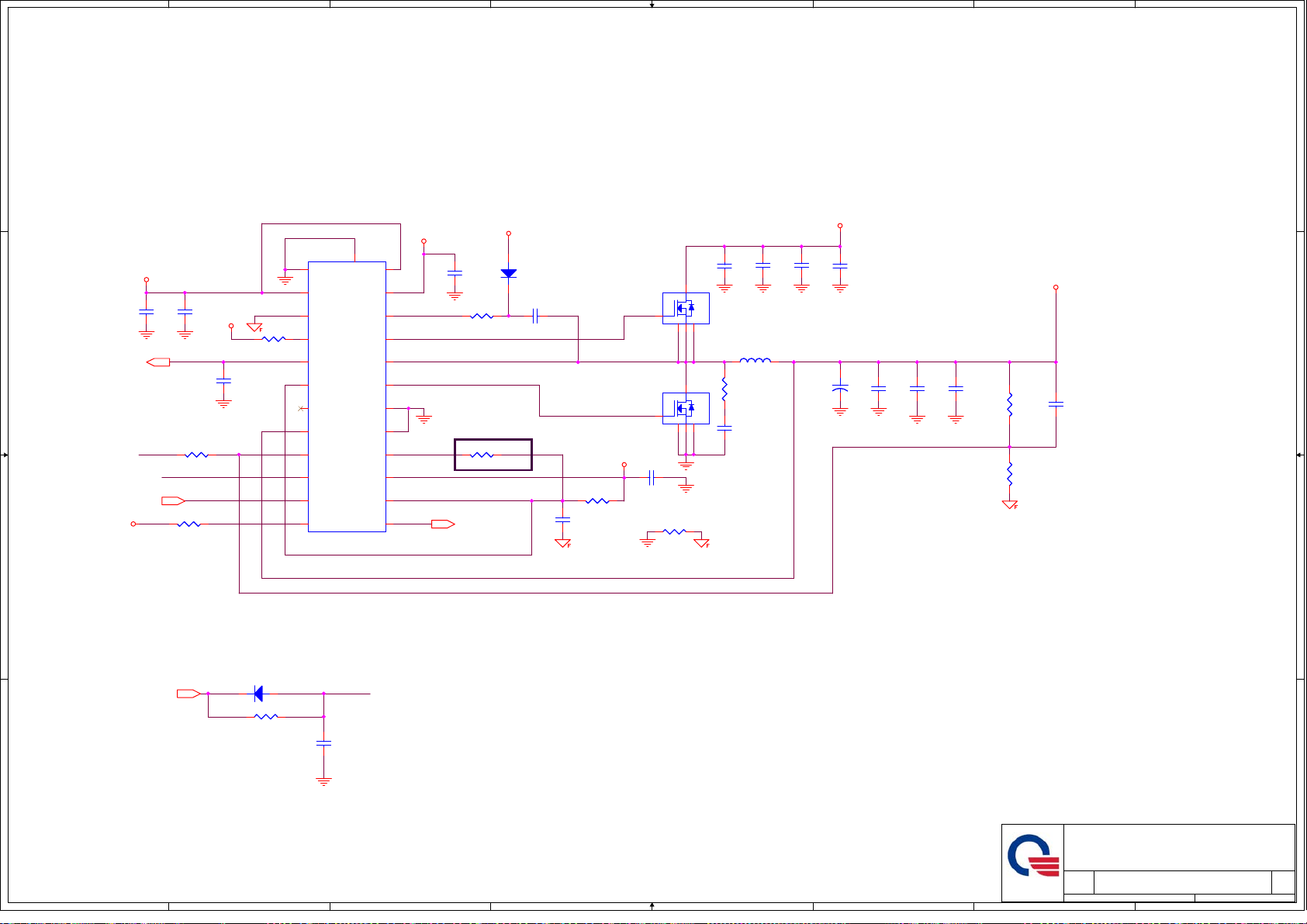Select the resistor inside the dark highlight box
Viewport: 1307px width, 924px height.
click(x=482, y=455)
